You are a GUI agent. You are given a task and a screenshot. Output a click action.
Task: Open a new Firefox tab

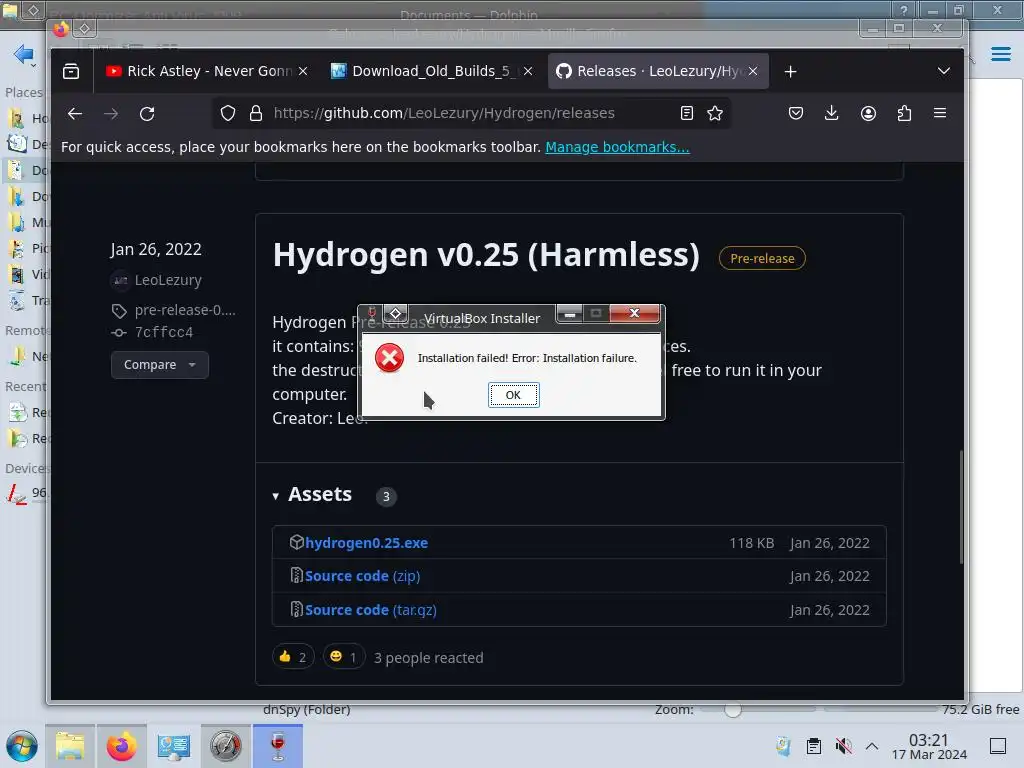(x=790, y=71)
